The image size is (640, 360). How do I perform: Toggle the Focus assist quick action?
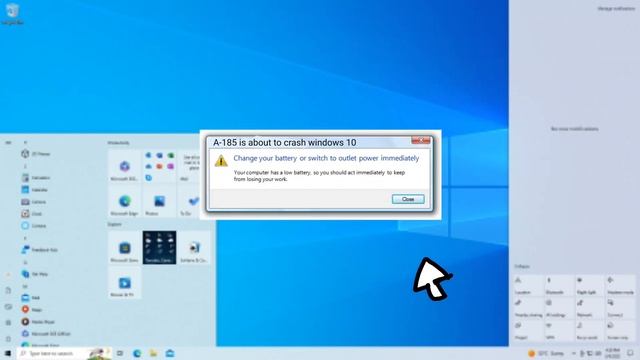(x=590, y=331)
